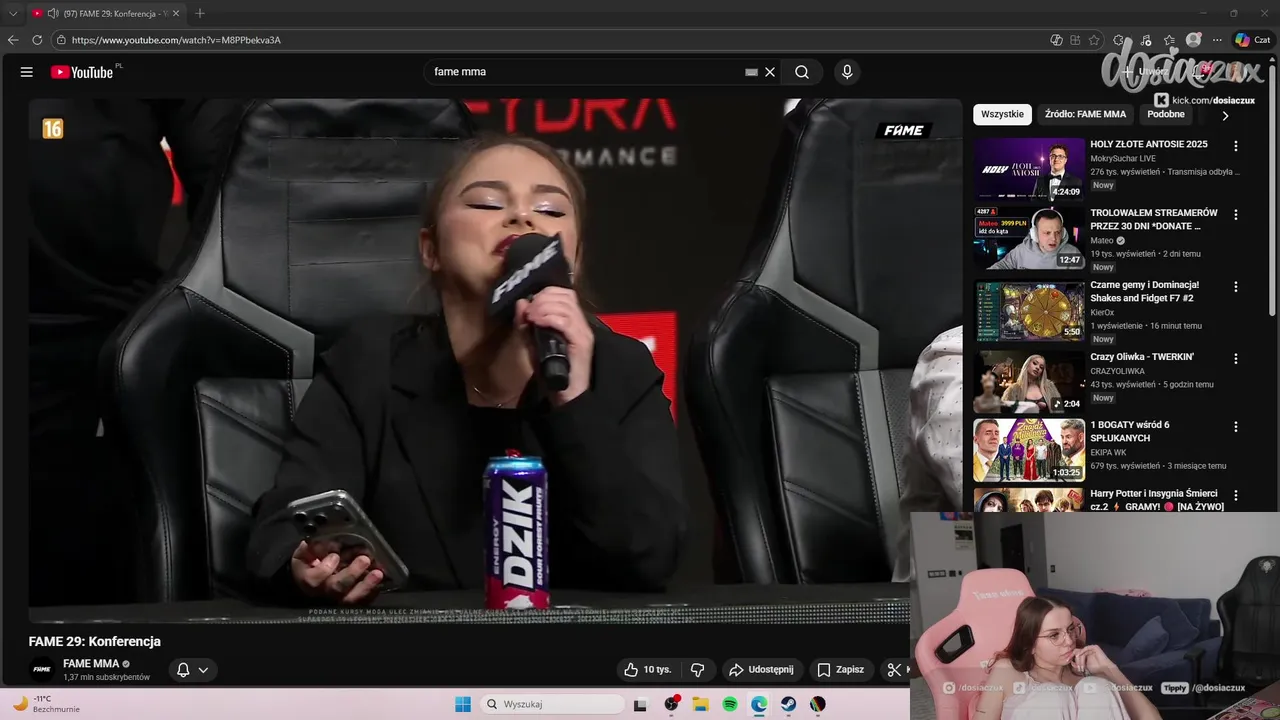Open the weather widget on taskbar
Screen dimensions: 1280x720
[x=45, y=704]
